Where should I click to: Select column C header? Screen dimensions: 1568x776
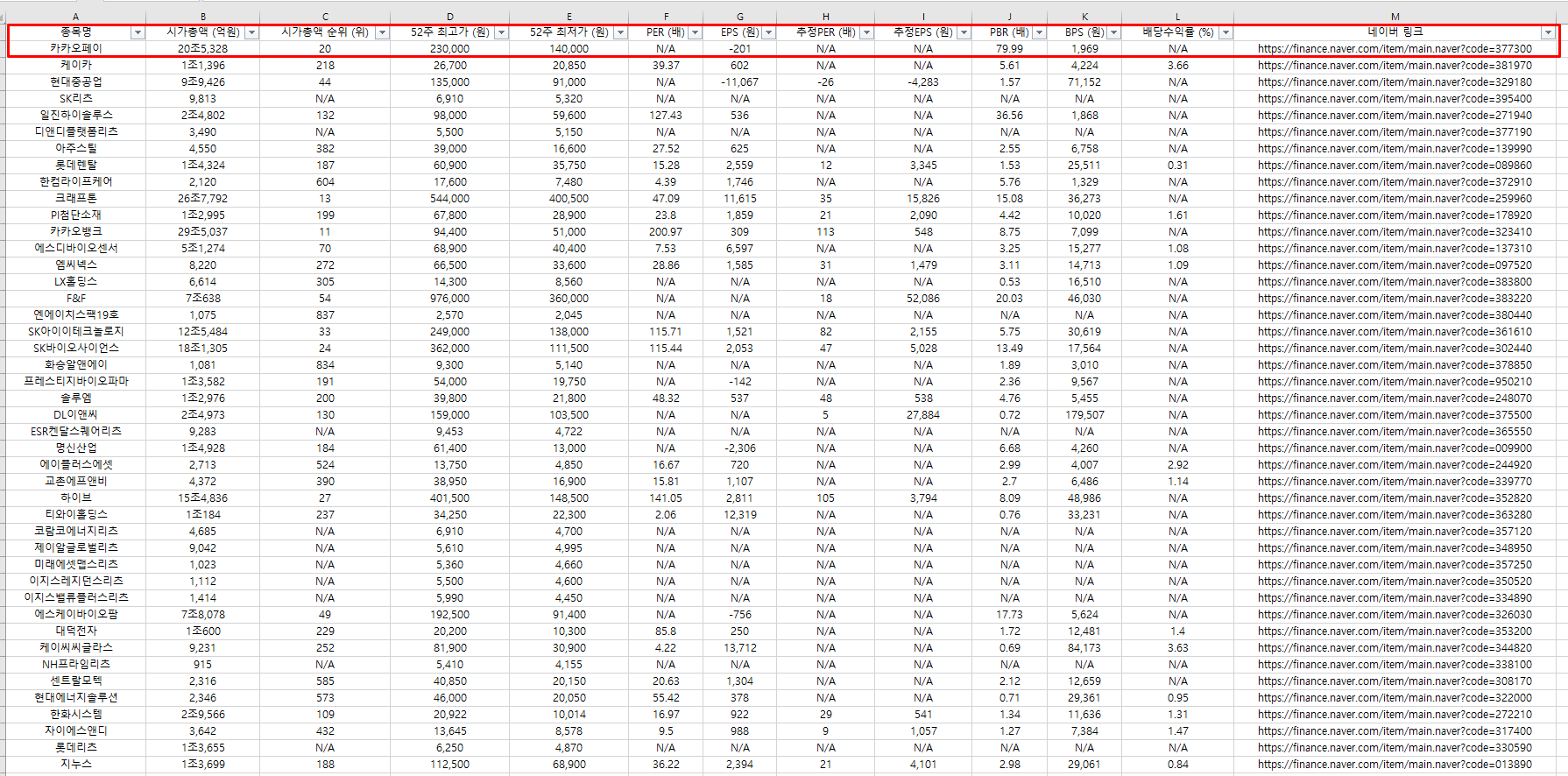[325, 17]
